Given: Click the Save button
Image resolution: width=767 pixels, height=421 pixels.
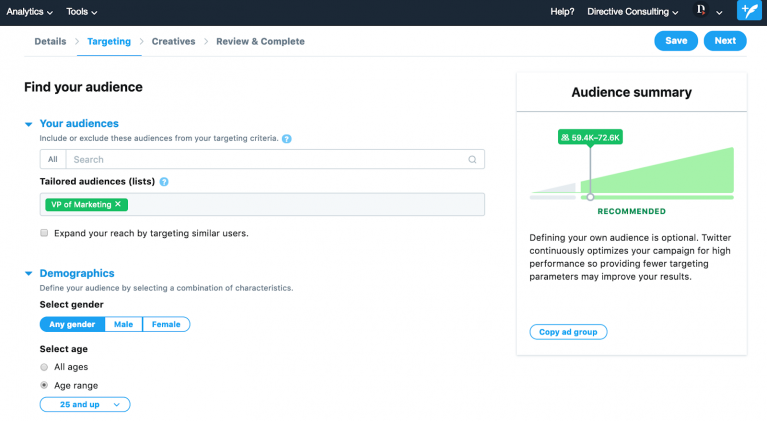Looking at the screenshot, I should 676,41.
